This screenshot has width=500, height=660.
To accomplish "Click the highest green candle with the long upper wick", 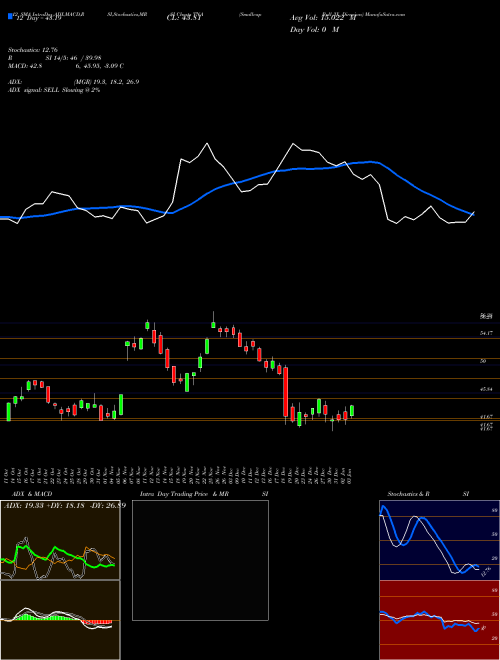I will [213, 323].
